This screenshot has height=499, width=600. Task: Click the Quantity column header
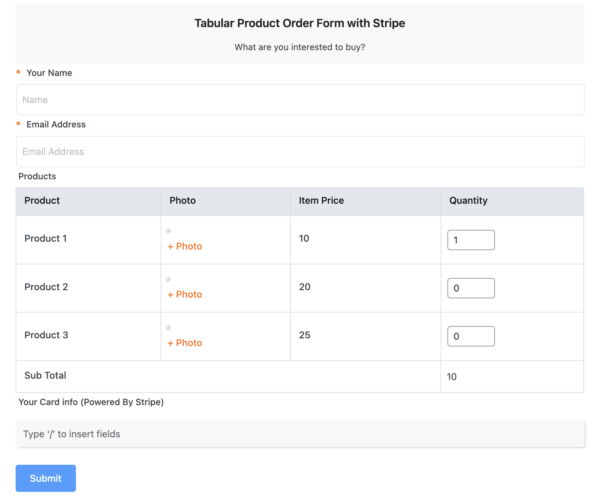468,201
